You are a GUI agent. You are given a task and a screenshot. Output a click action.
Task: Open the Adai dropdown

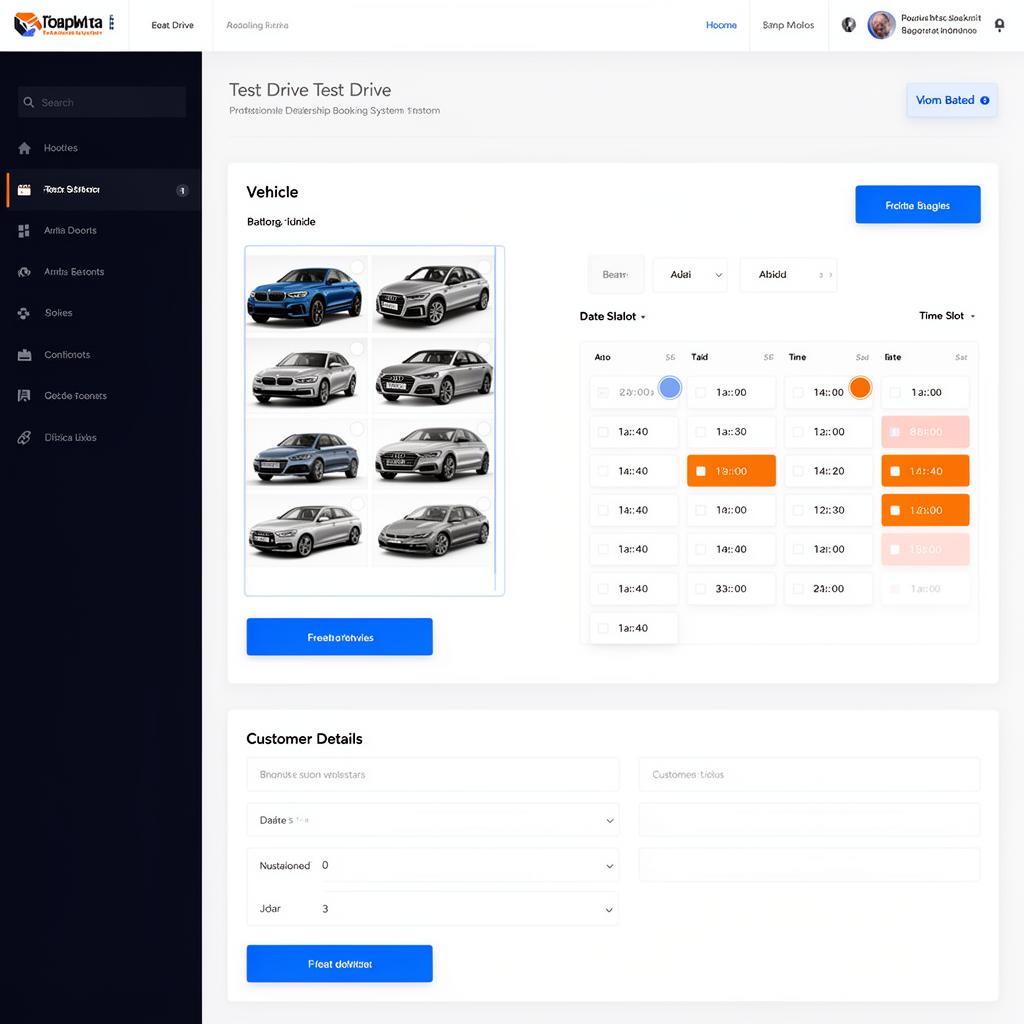tap(690, 274)
